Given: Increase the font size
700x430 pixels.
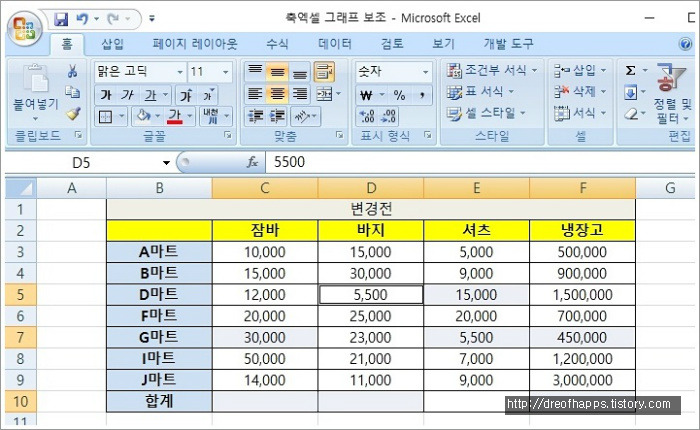Looking at the screenshot, I should (186, 95).
